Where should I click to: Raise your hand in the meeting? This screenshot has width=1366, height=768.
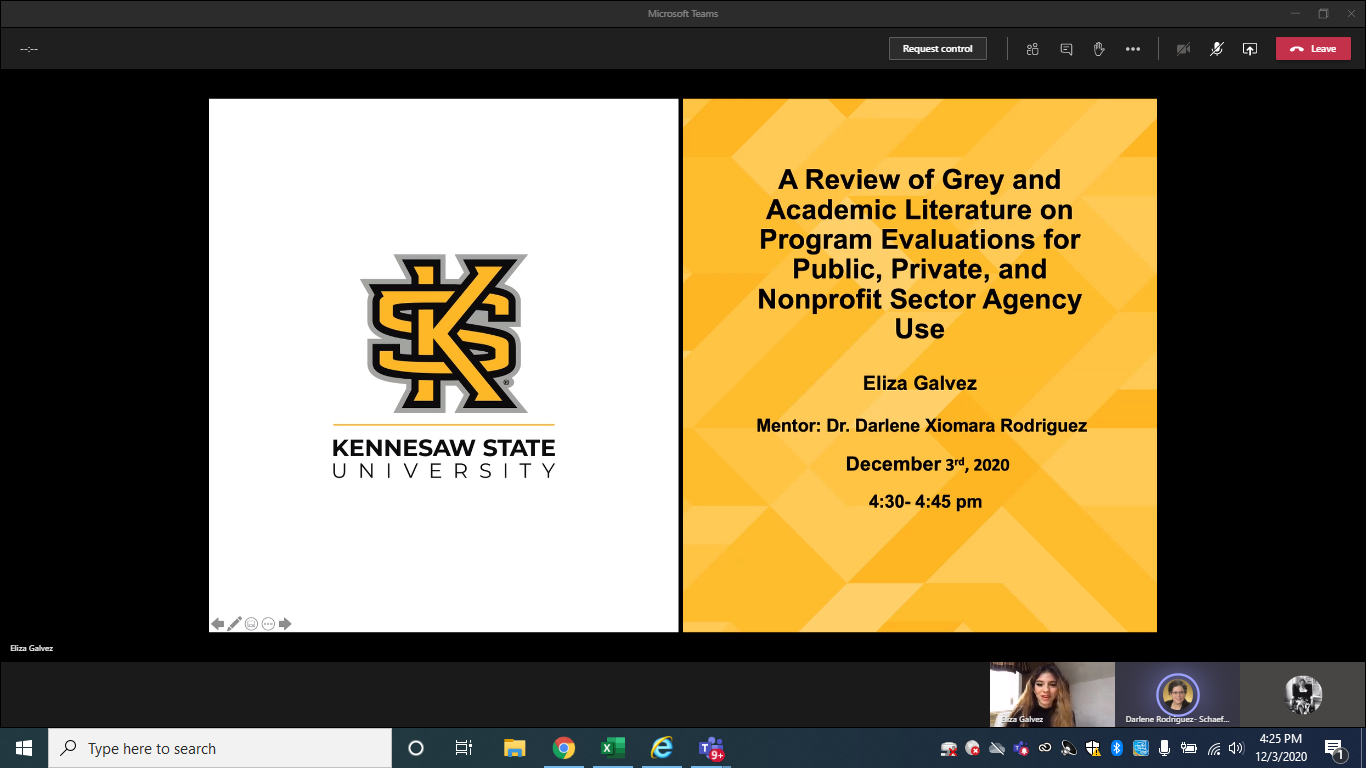[1099, 49]
